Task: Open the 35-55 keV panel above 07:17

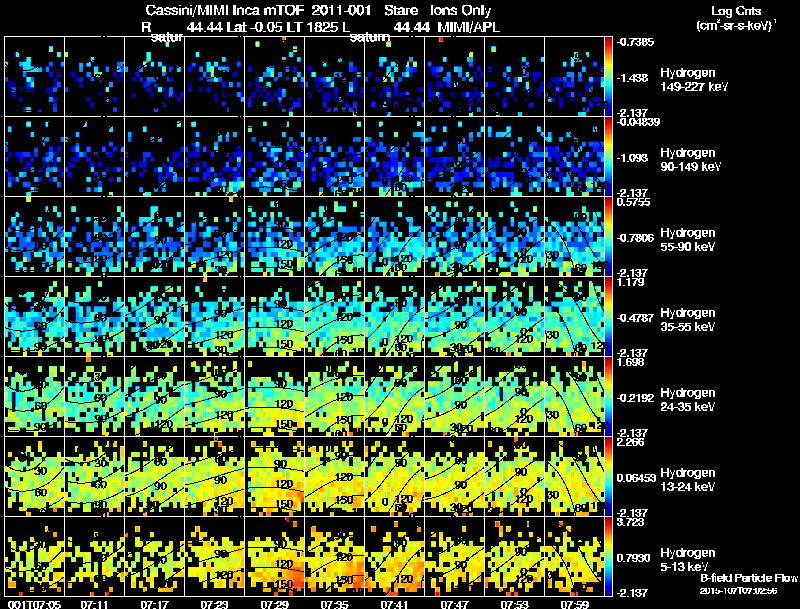Action: pos(155,316)
